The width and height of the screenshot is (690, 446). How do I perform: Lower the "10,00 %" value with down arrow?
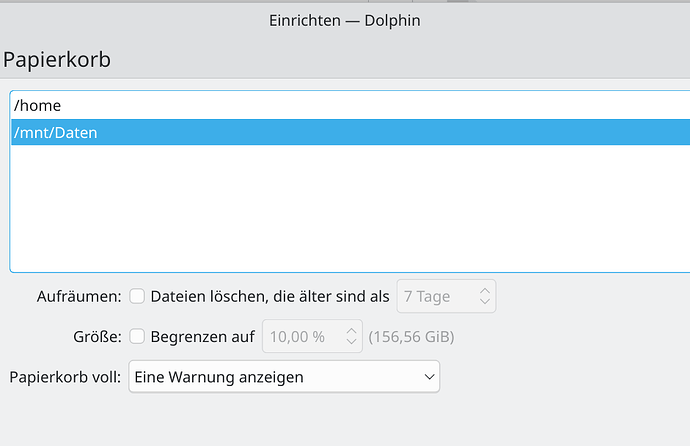351,343
